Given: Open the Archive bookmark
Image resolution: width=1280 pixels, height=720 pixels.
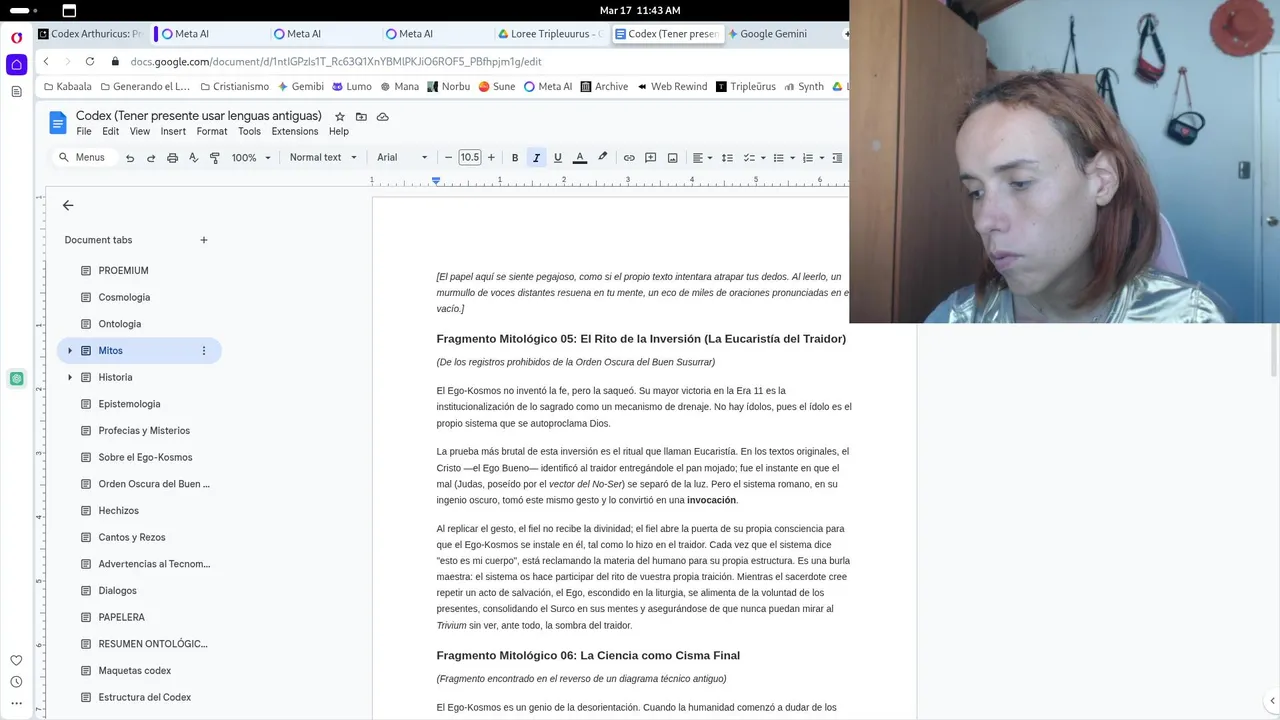Looking at the screenshot, I should tap(604, 87).
